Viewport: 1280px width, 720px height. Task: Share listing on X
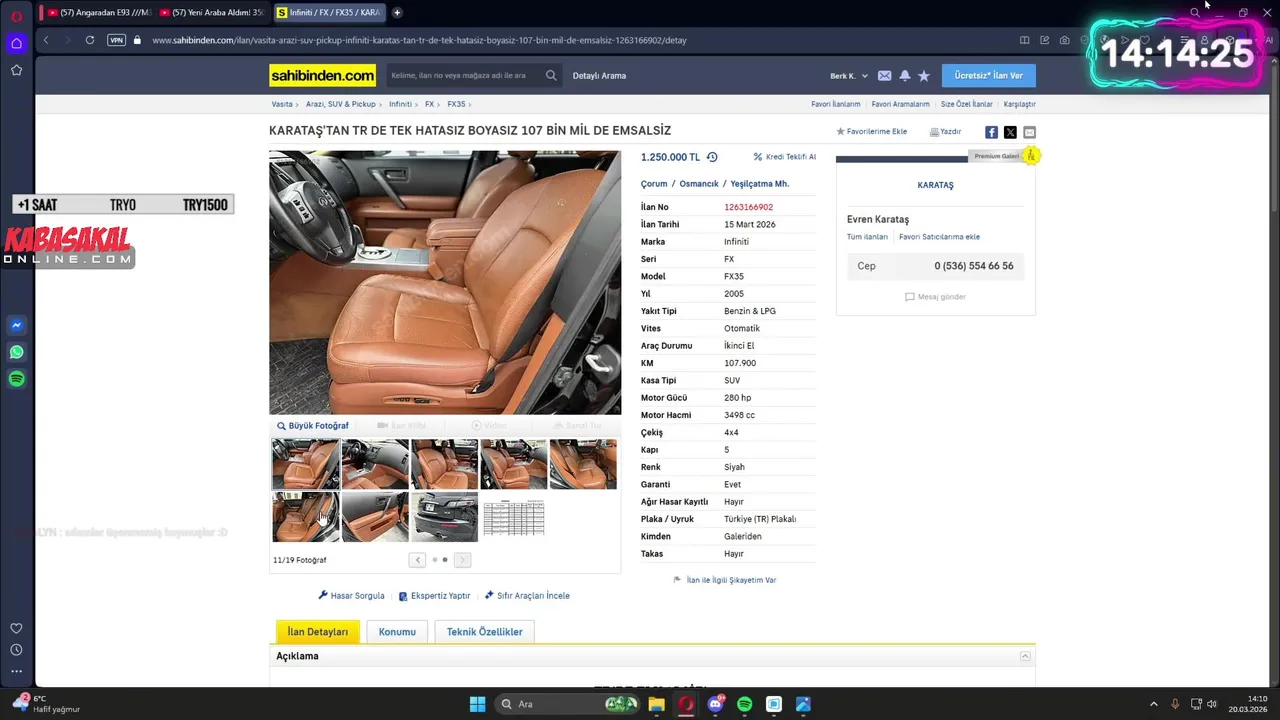[x=1010, y=132]
